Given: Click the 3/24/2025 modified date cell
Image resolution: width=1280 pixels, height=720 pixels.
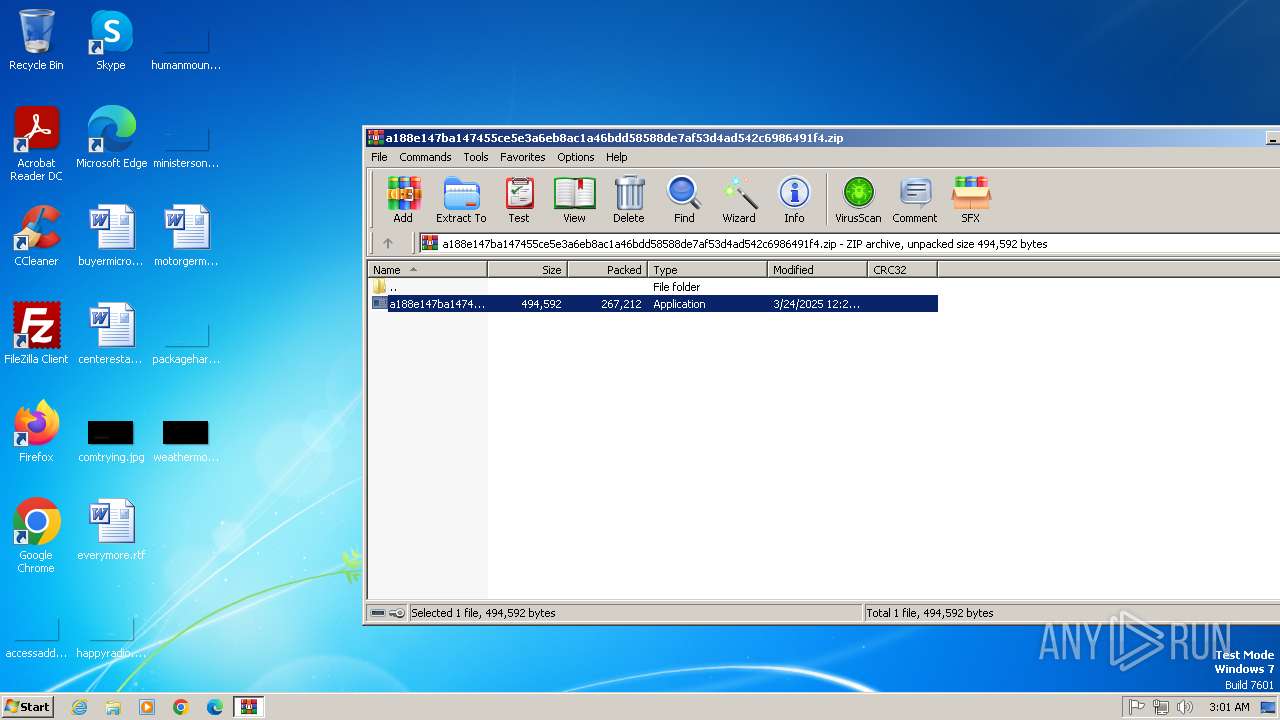Looking at the screenshot, I should coord(816,304).
